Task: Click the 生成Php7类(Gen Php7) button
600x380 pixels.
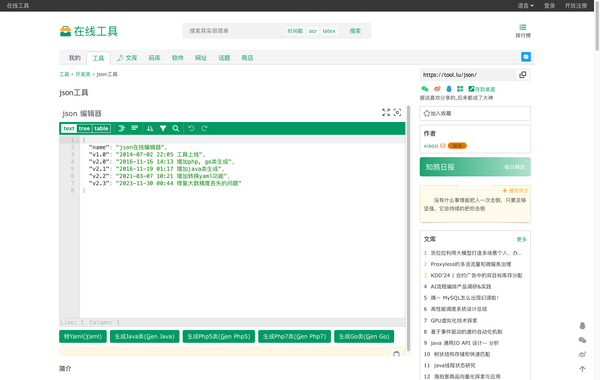Action: tap(294, 336)
